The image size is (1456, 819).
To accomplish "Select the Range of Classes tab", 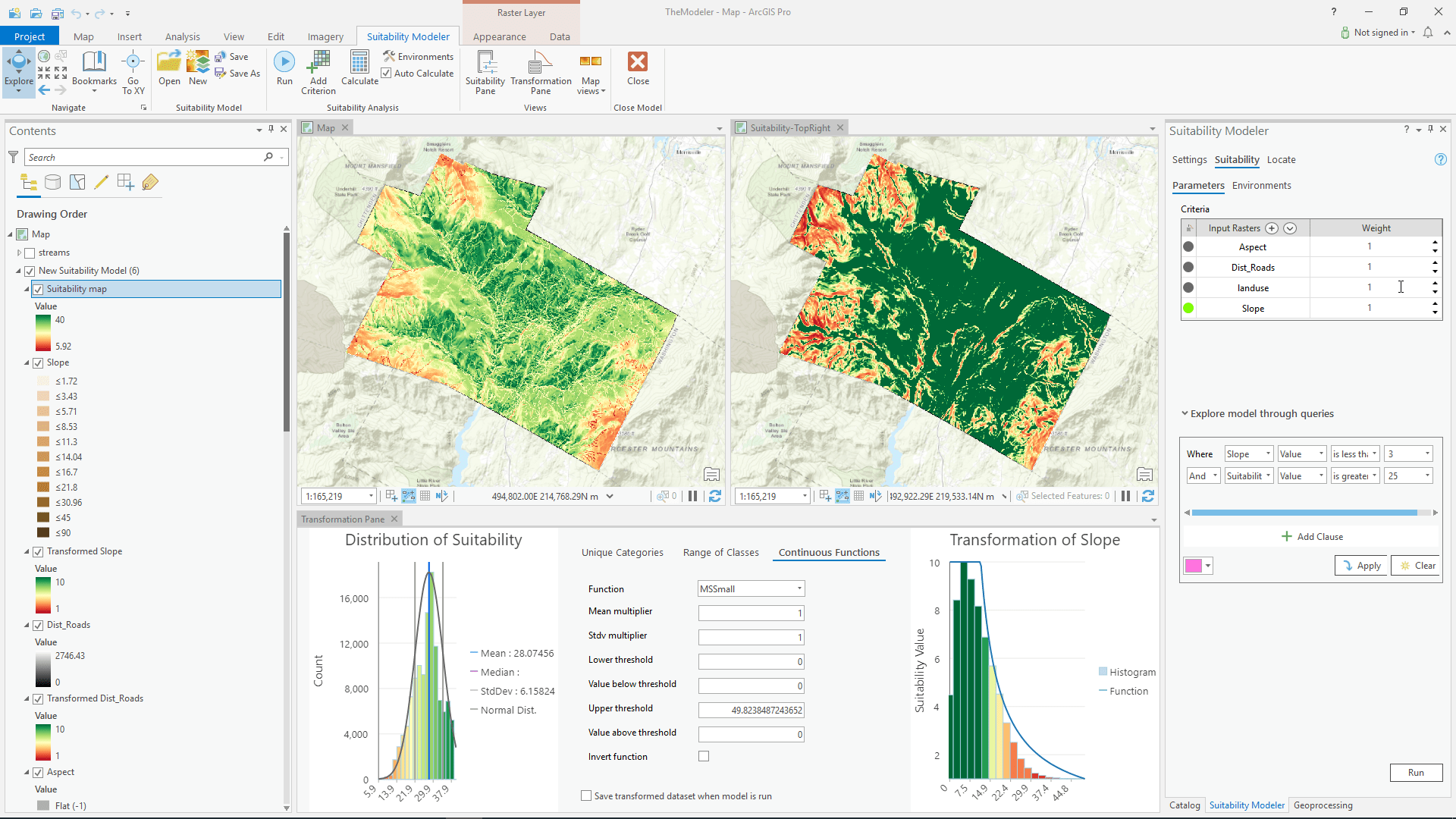I will 720,553.
